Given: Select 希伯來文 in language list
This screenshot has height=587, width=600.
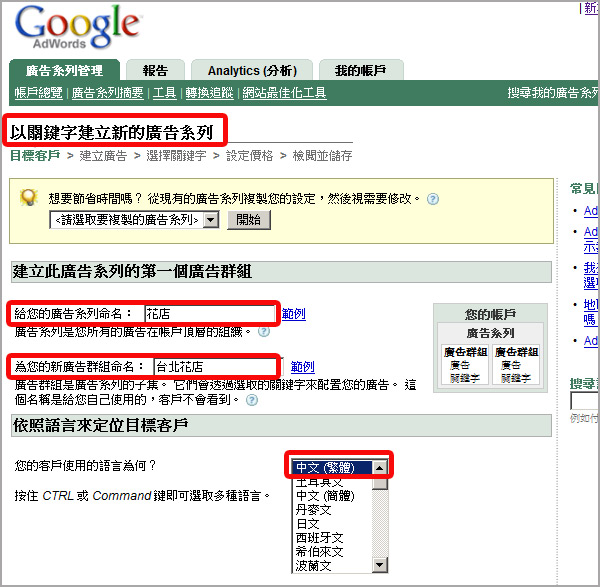Looking at the screenshot, I should click(x=332, y=551).
